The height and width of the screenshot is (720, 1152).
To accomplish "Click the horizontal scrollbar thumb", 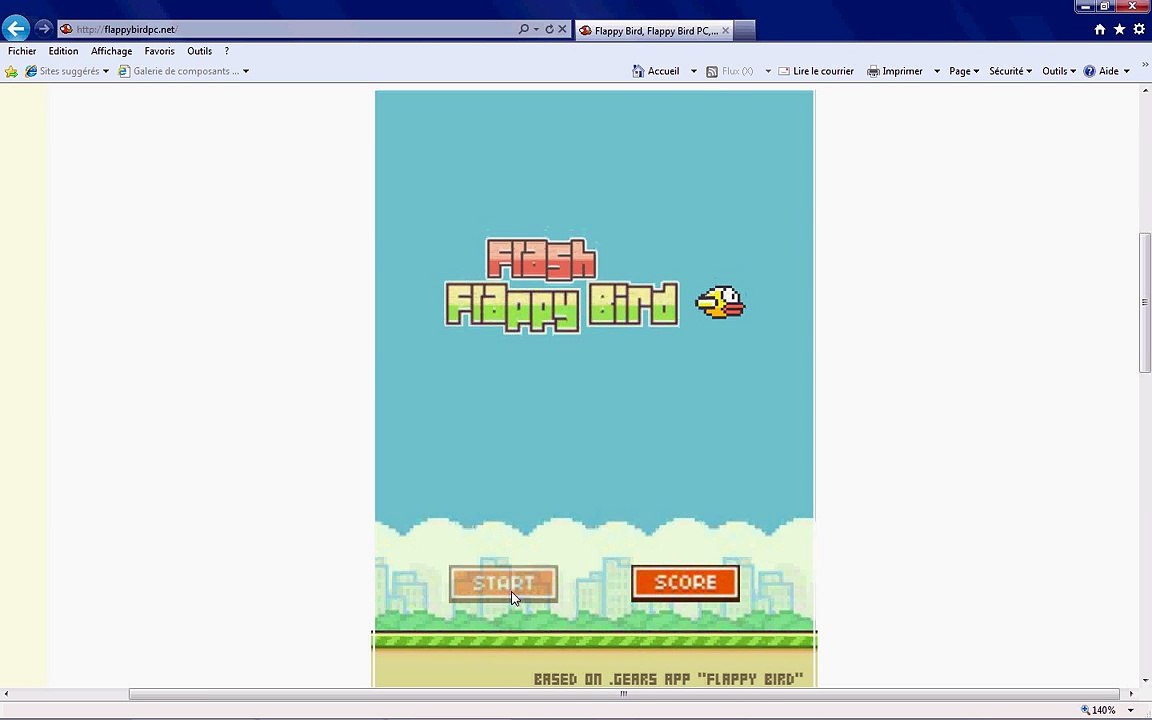I will [624, 694].
